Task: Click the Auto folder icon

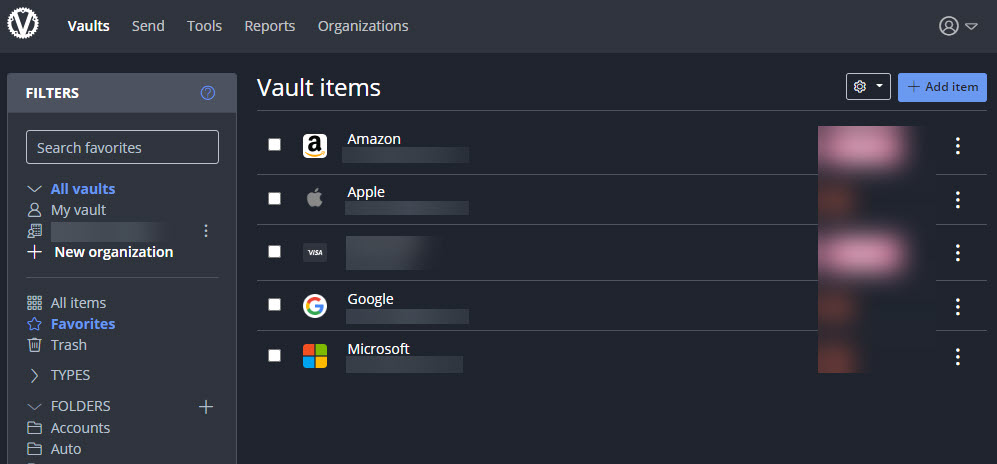Action: click(x=34, y=449)
